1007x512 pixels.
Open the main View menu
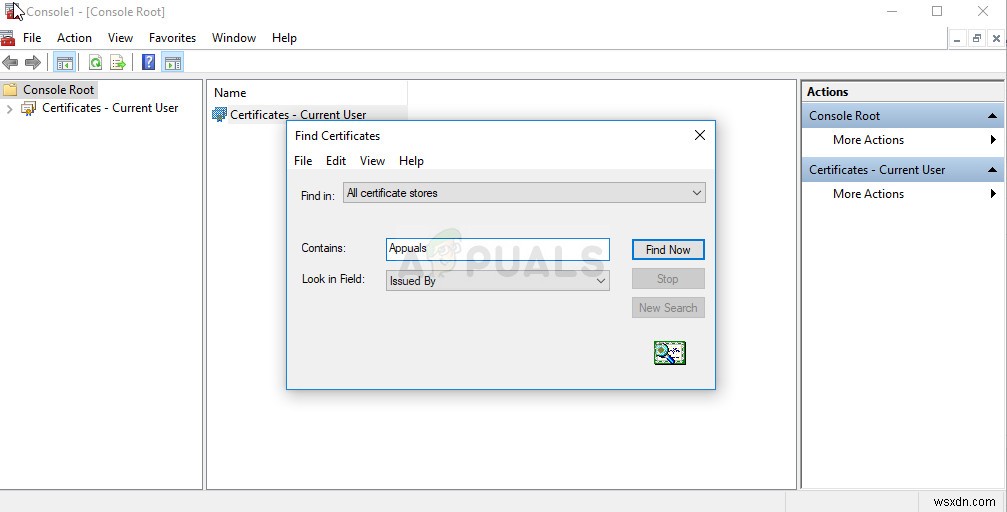120,38
